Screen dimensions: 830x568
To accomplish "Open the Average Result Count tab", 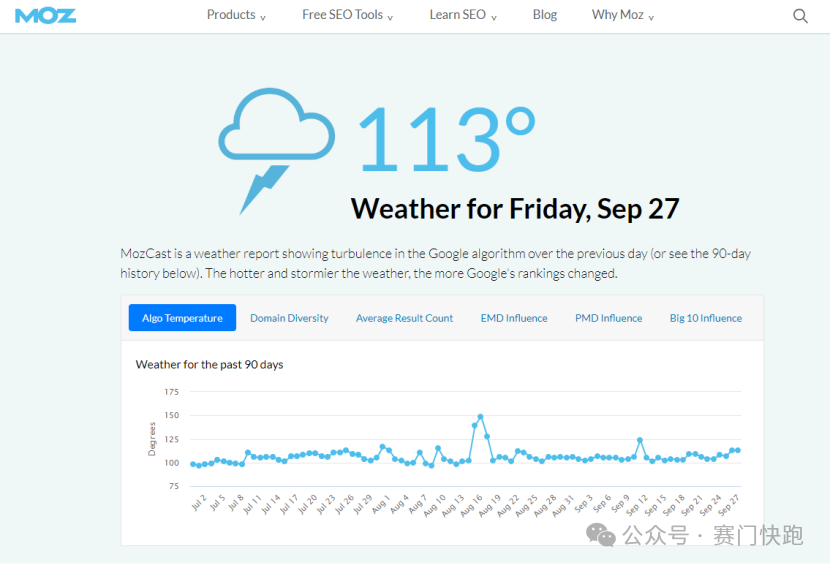I will (404, 318).
